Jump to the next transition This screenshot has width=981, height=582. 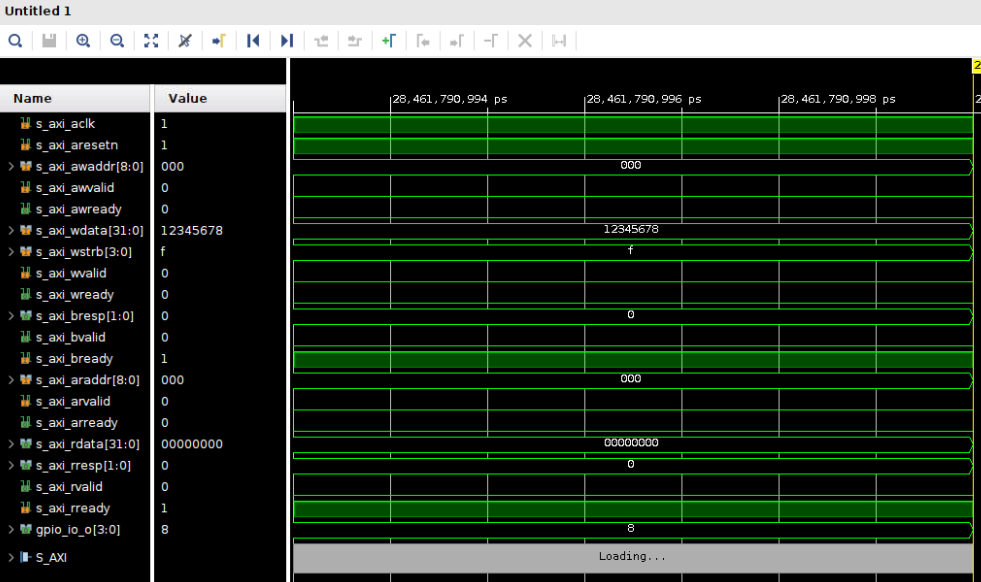355,41
